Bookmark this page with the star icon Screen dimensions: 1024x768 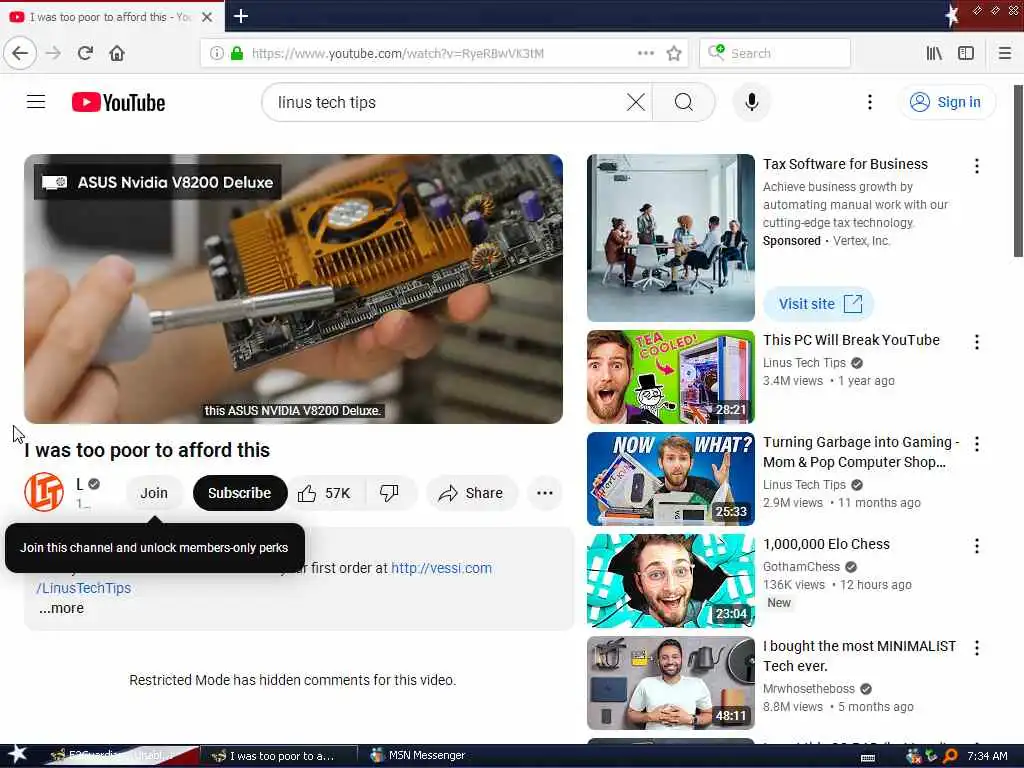click(674, 53)
